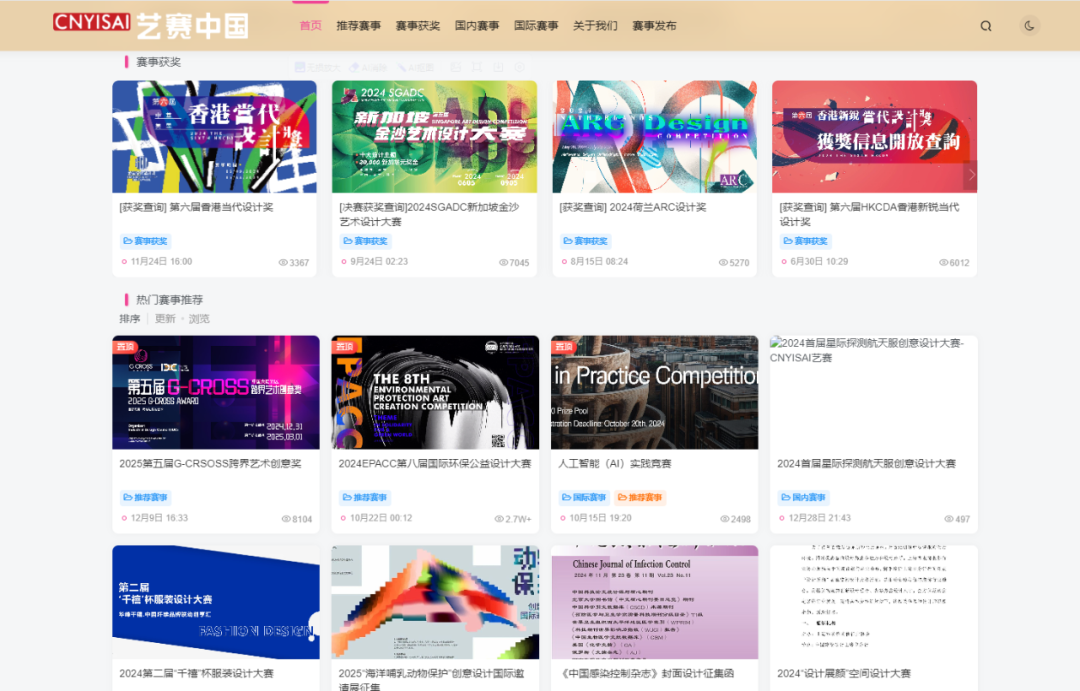Screen dimensions: 1080x691
Task: Click the 香港当代设计奖 banner image
Action: pos(214,137)
